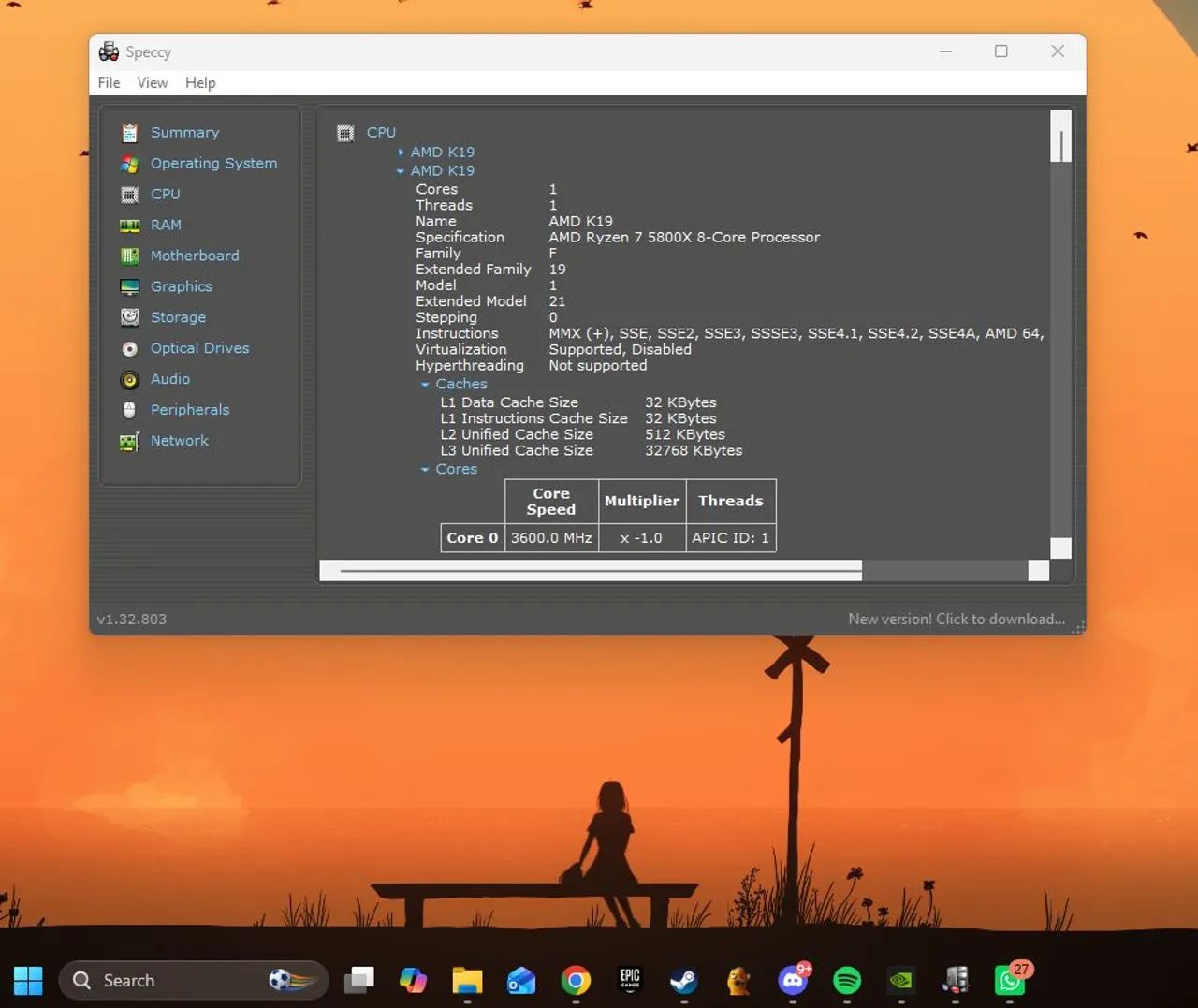Click the Audio speaker icon in sidebar

click(x=130, y=380)
